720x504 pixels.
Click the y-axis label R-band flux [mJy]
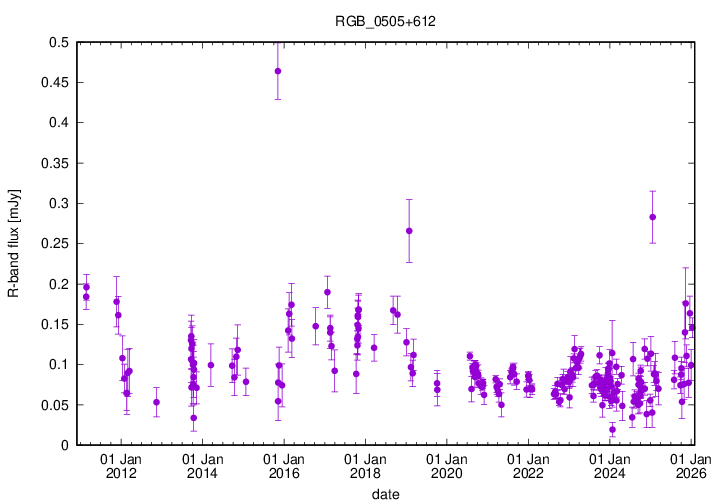(13, 243)
